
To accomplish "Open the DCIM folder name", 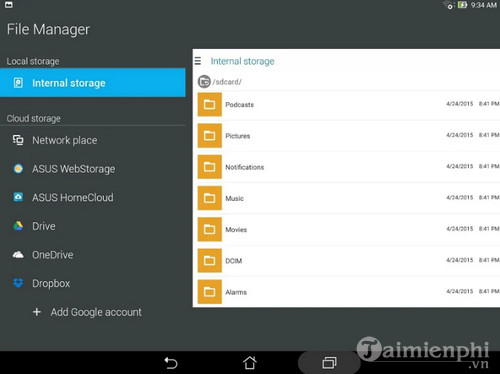I will [x=233, y=261].
